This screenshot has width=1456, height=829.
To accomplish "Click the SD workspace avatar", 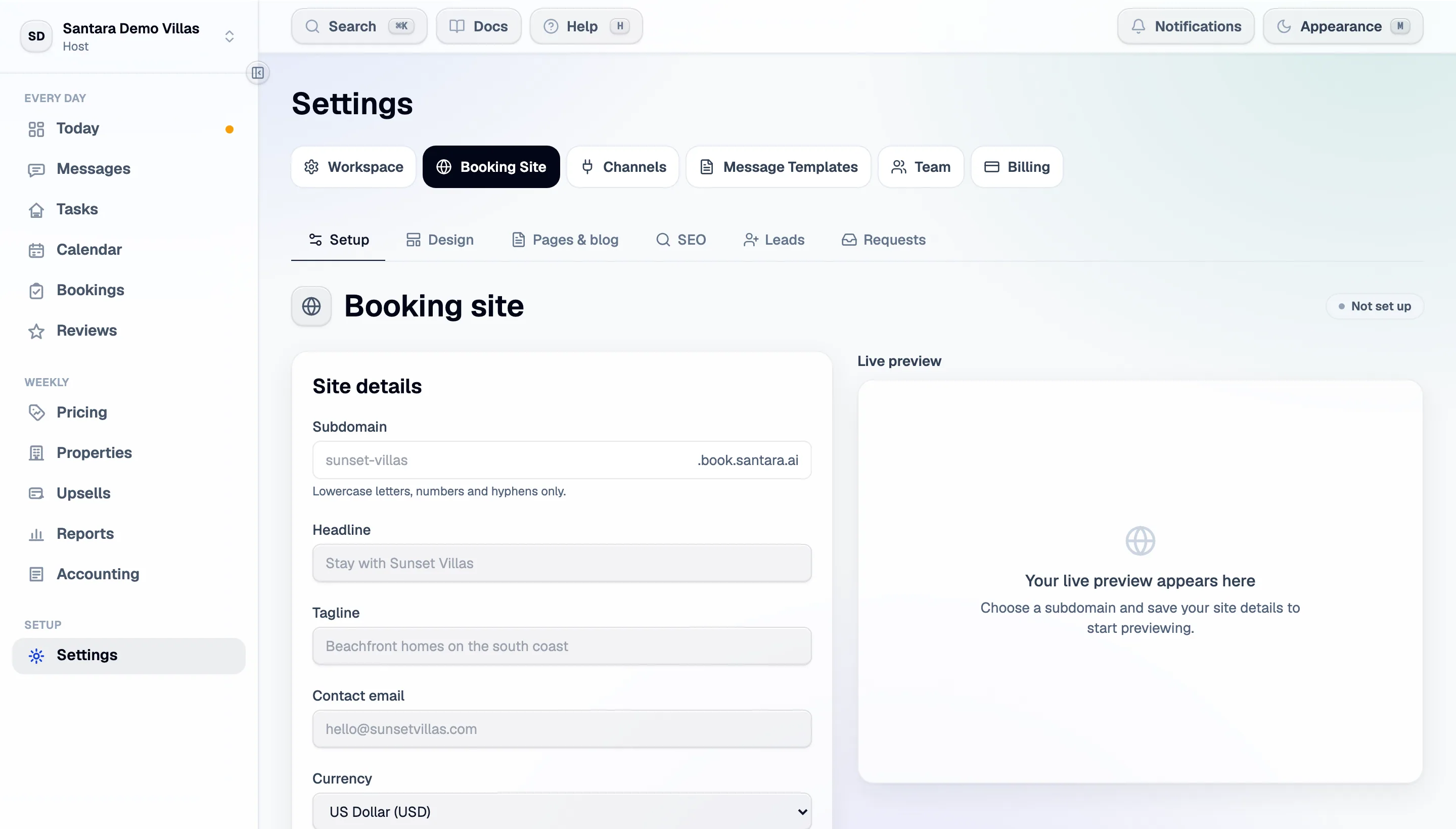I will (36, 36).
